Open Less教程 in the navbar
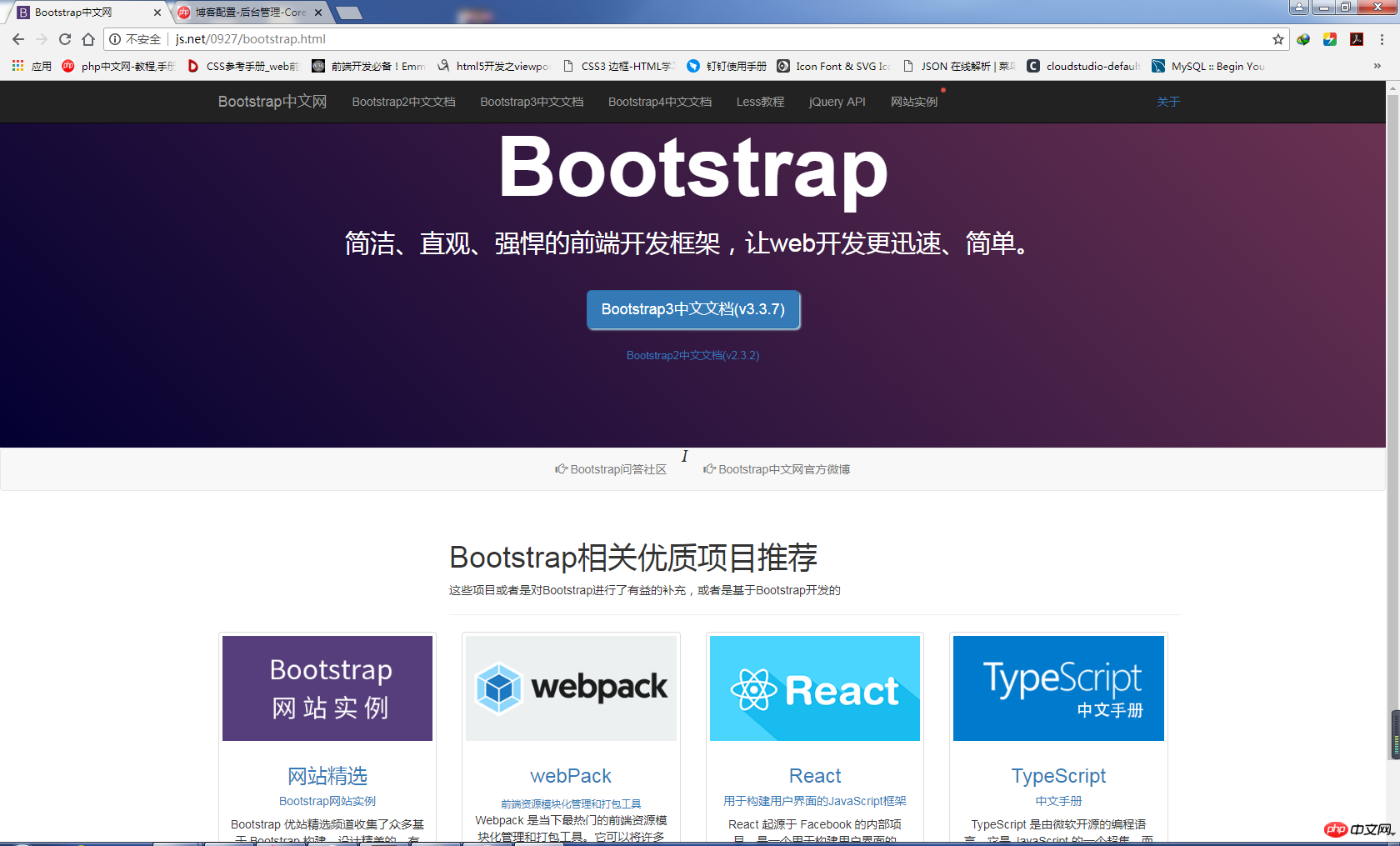Image resolution: width=1400 pixels, height=846 pixels. pyautogui.click(x=760, y=102)
